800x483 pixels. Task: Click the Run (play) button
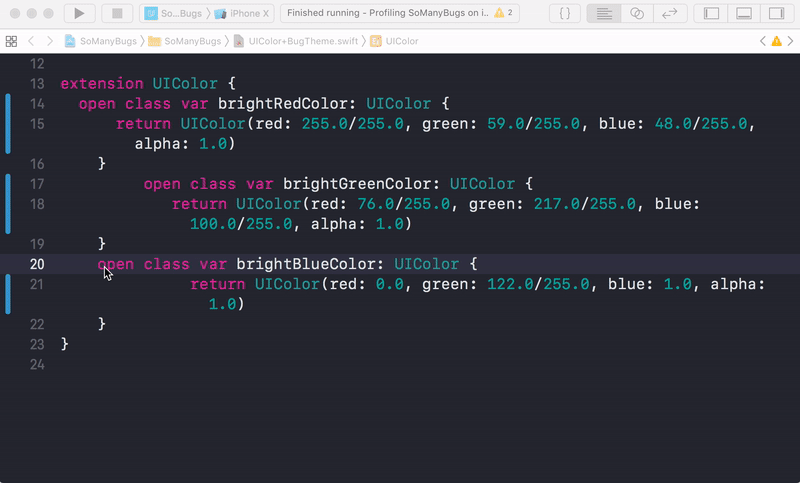coord(79,13)
